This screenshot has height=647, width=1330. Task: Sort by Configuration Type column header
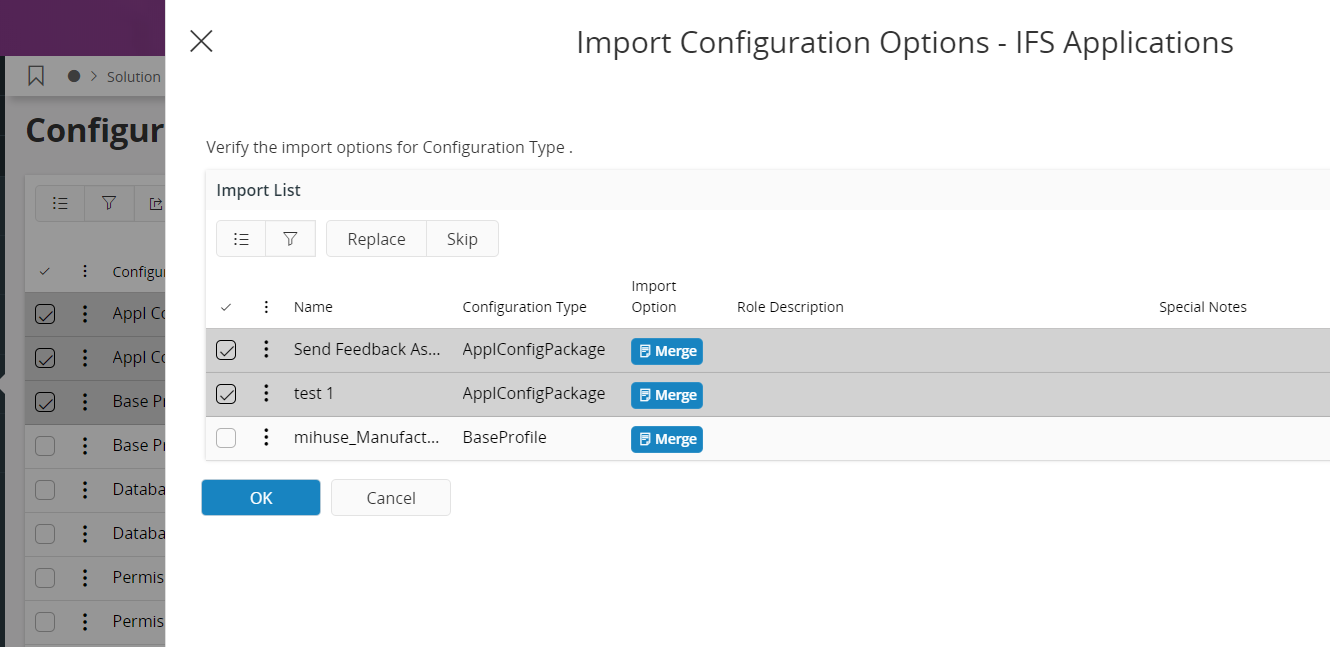(x=524, y=307)
